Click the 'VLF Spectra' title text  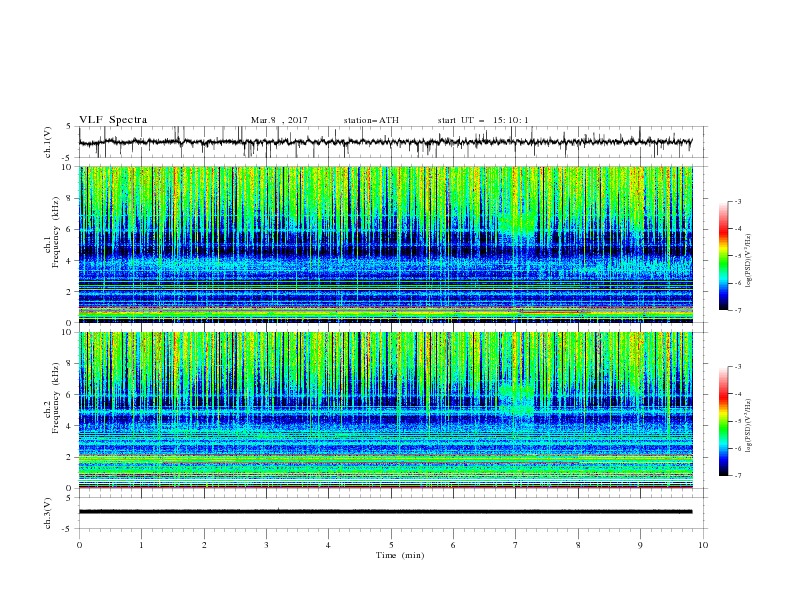tap(113, 120)
